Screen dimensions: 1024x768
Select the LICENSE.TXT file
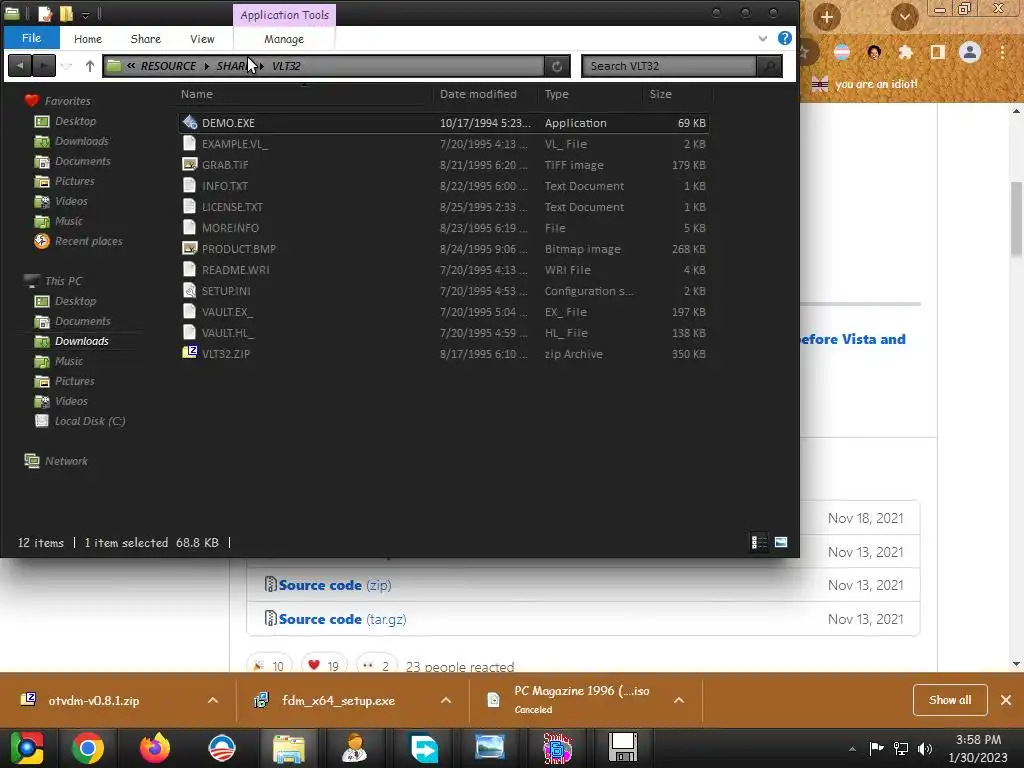point(443,206)
